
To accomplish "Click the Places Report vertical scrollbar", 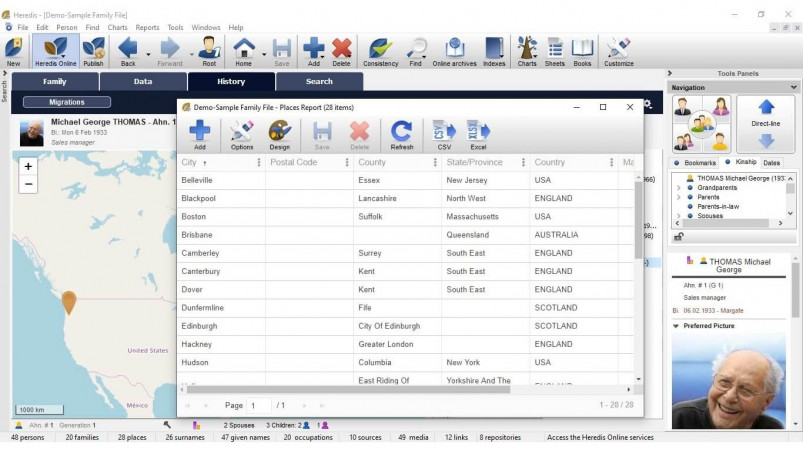I will (x=638, y=220).
